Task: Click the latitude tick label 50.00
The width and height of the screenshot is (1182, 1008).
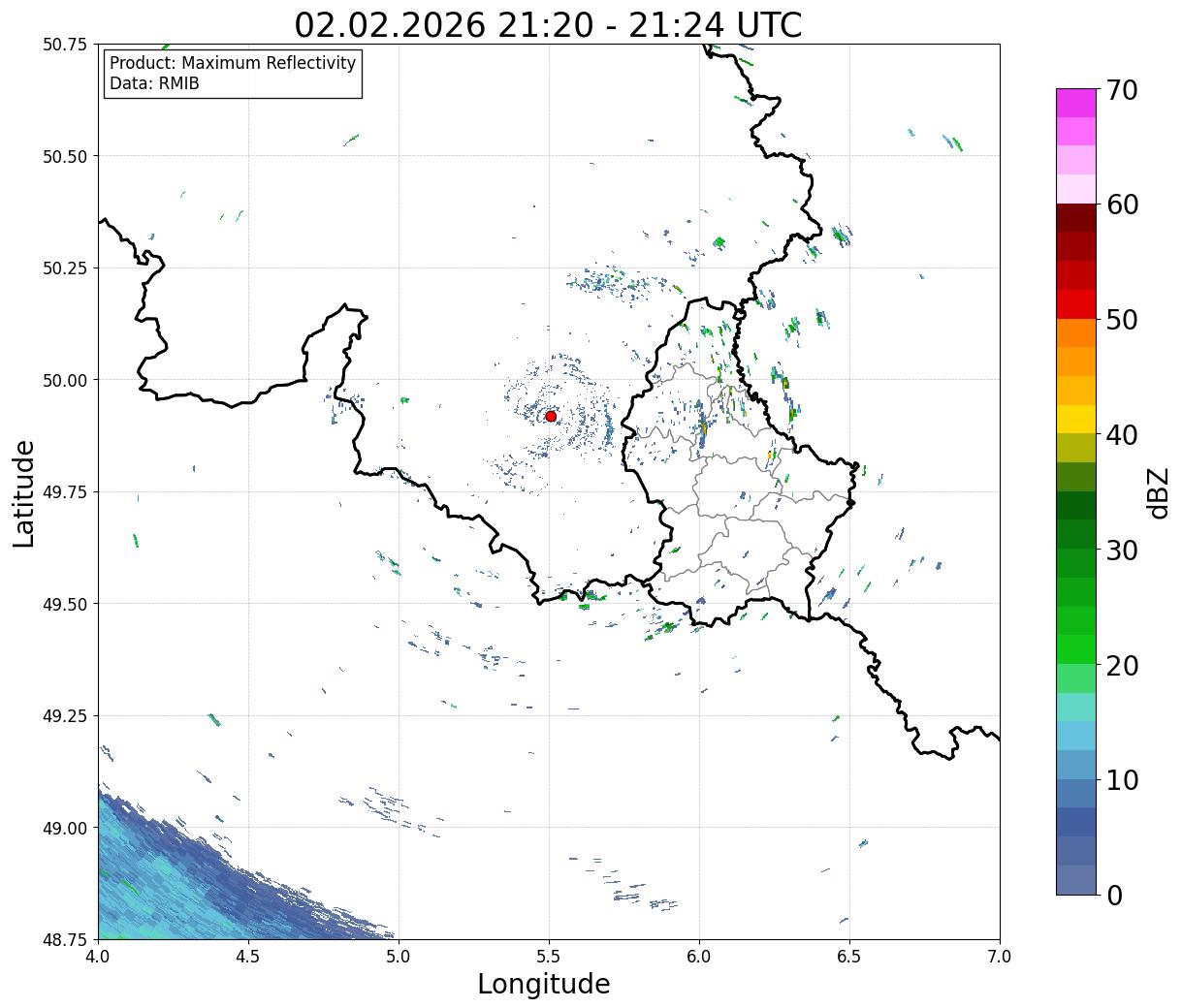Action: tap(65, 380)
